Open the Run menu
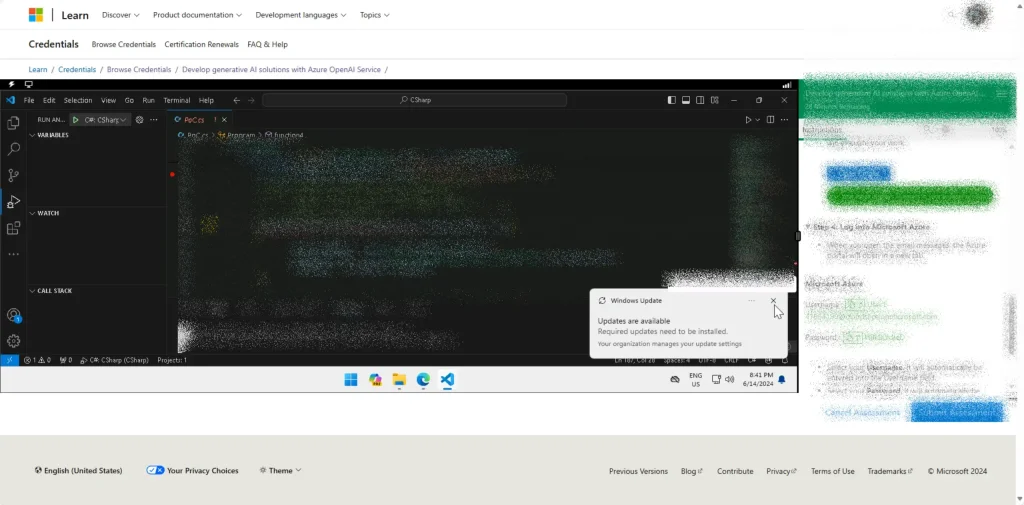This screenshot has height=505, width=1024. coord(148,101)
